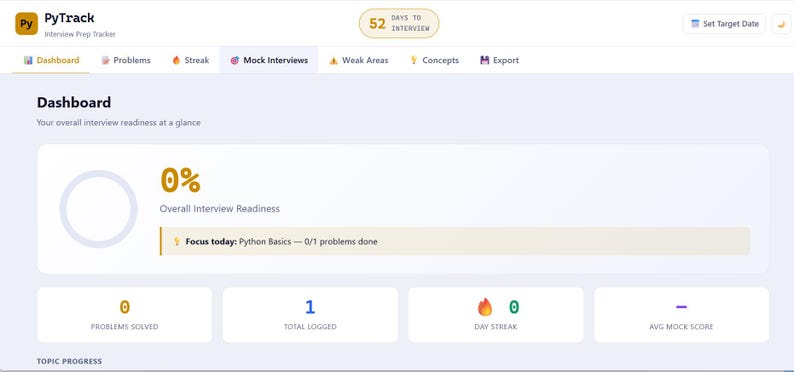794x372 pixels.
Task: Open the Streak tab
Action: pos(190,60)
